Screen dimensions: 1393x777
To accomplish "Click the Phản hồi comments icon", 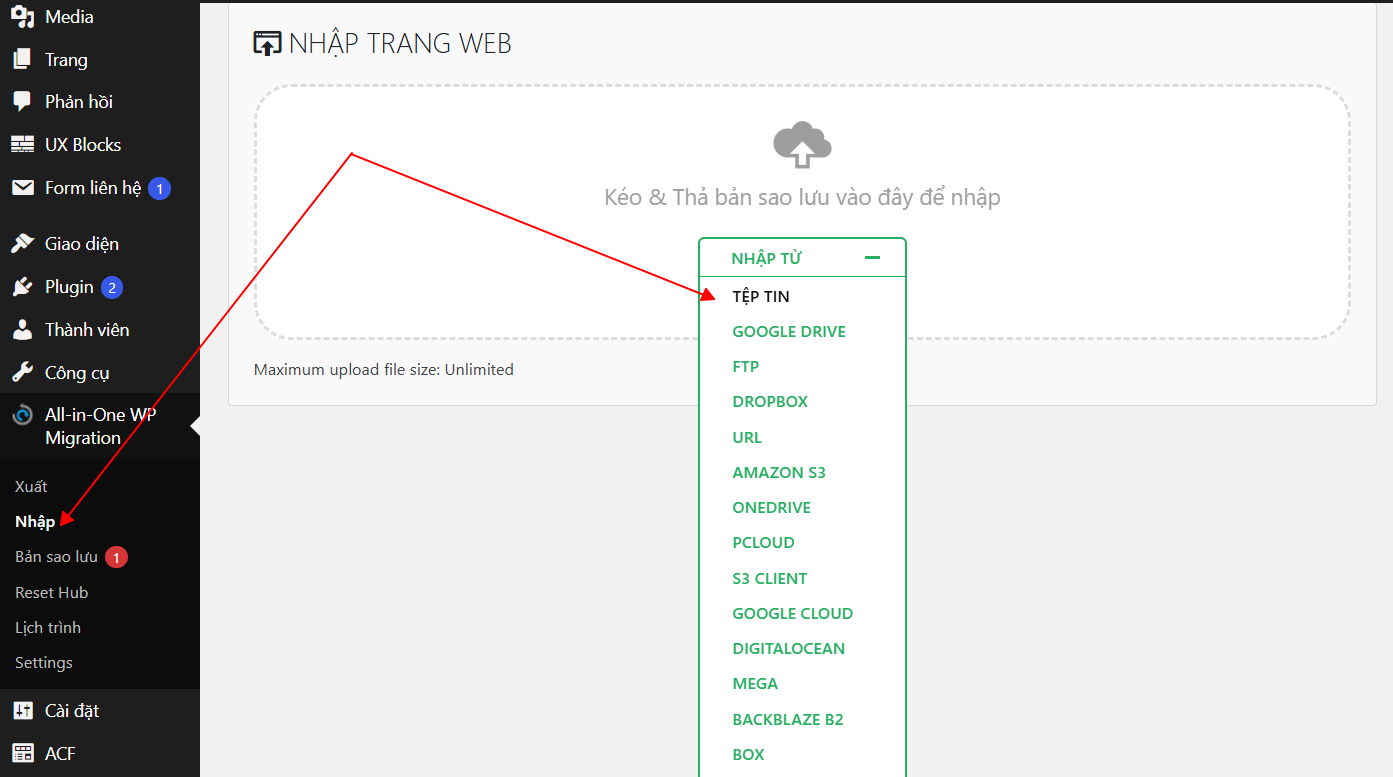I will [x=22, y=102].
